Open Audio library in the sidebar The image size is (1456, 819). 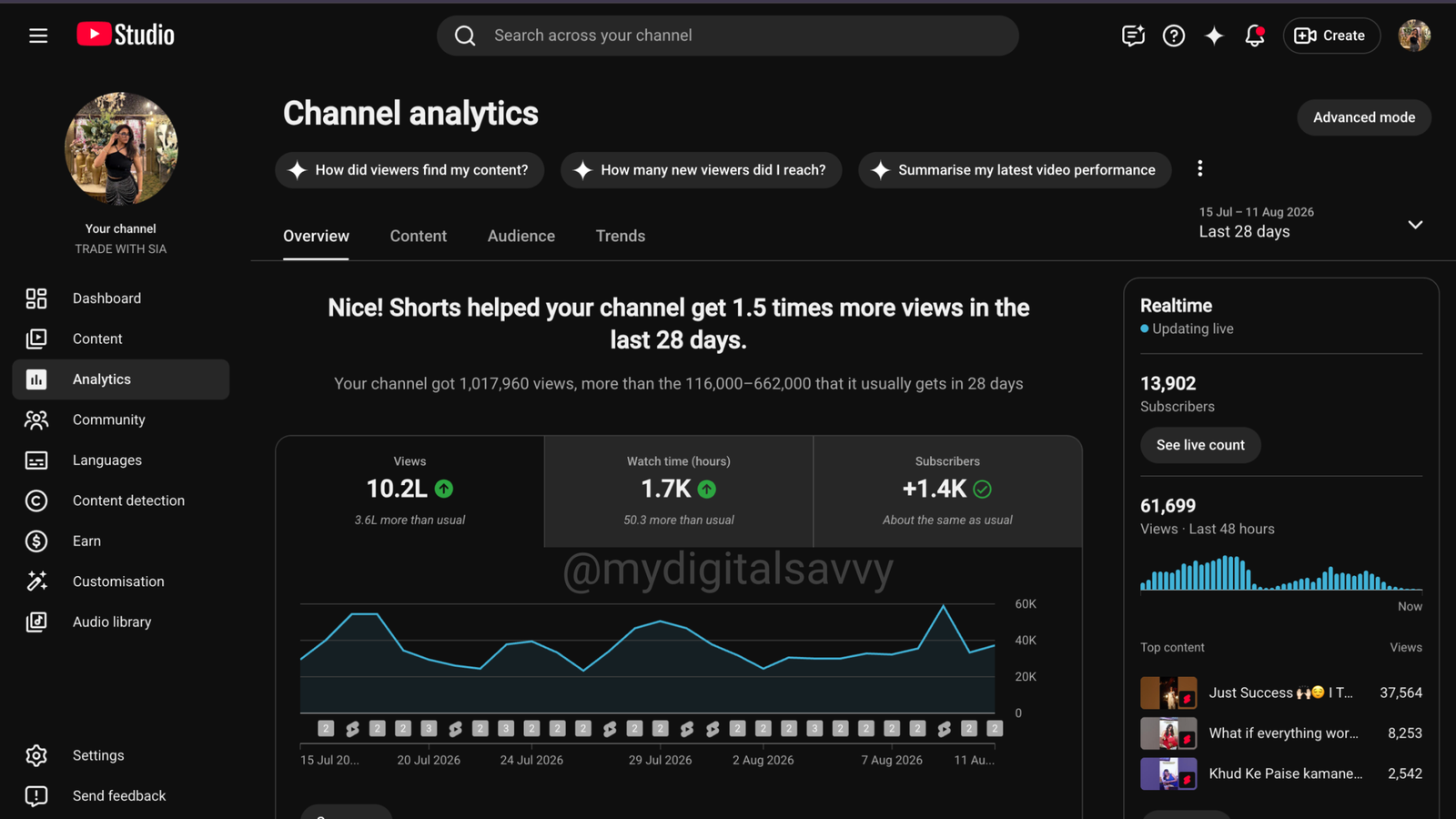[x=121, y=622]
